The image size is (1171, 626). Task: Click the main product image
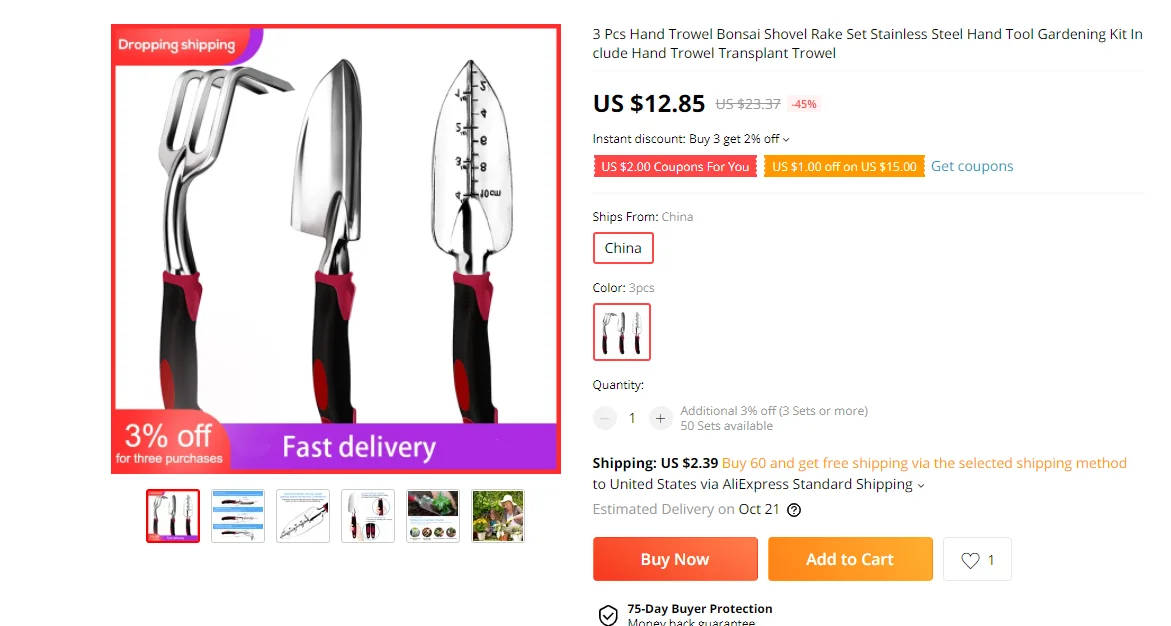click(x=336, y=249)
